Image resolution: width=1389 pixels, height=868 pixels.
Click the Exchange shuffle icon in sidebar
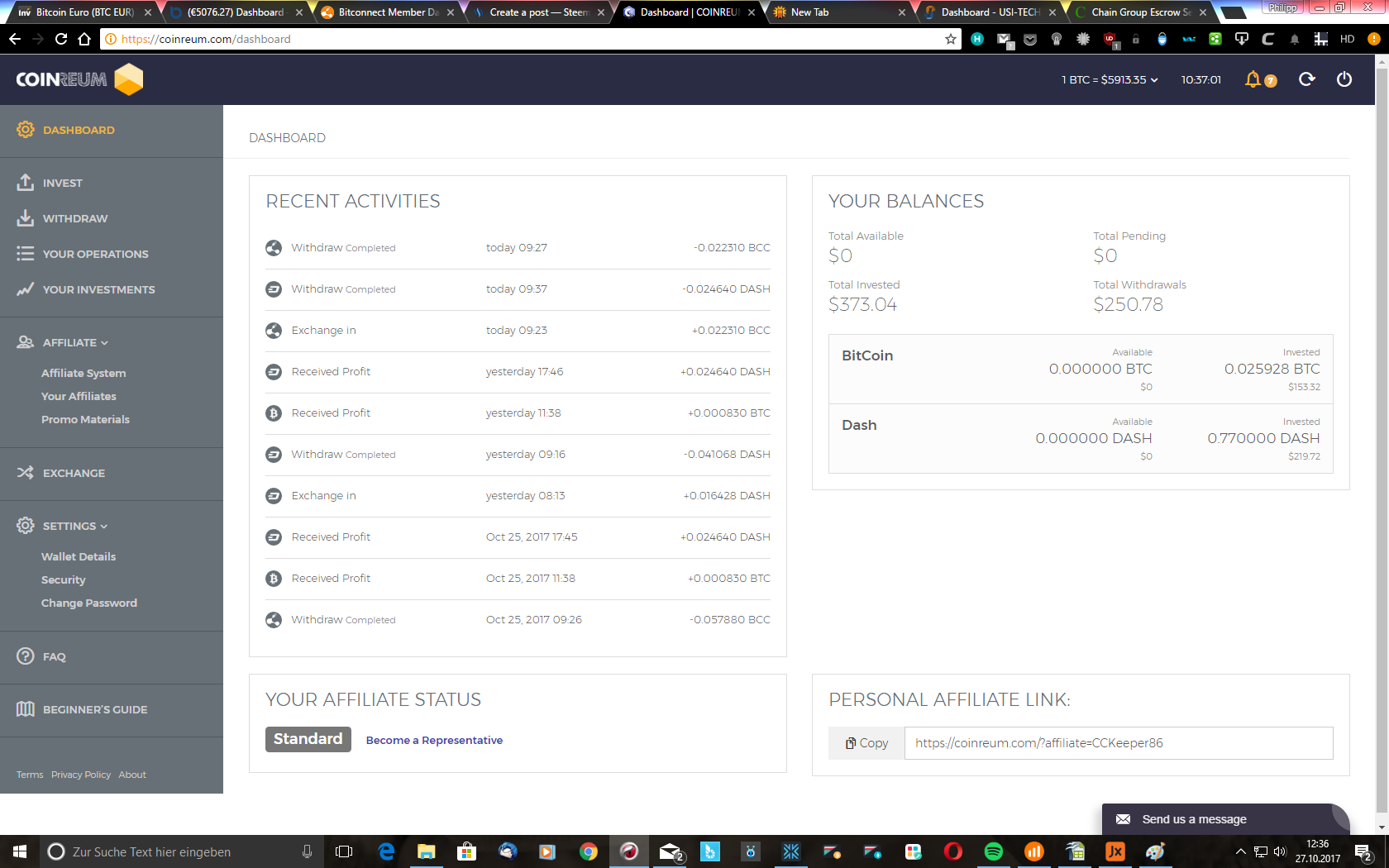click(26, 473)
